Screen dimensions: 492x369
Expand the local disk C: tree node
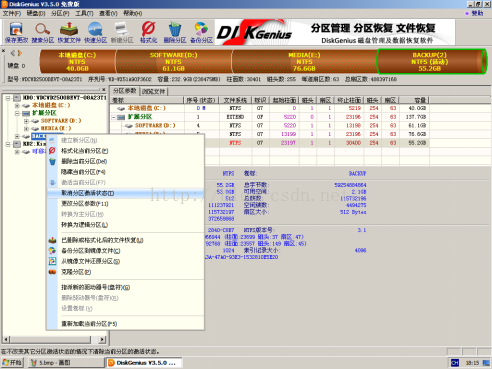click(x=17, y=105)
